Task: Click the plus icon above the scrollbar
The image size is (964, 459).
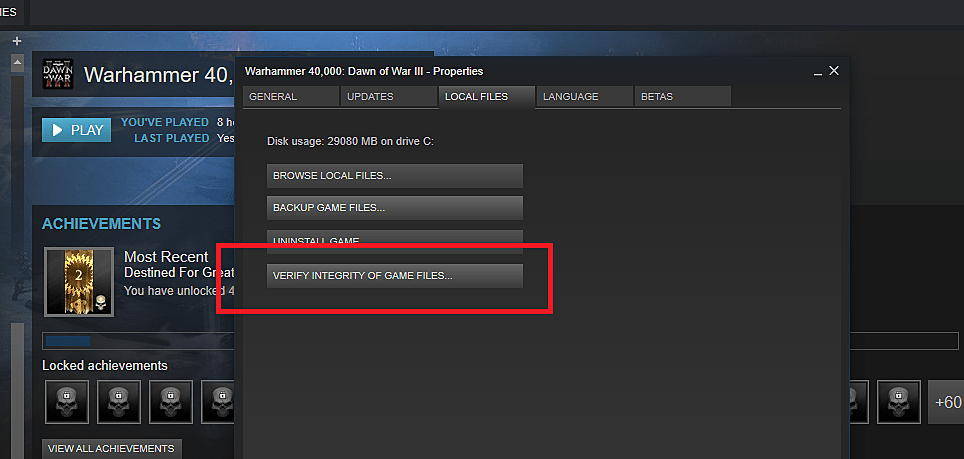Action: click(17, 41)
